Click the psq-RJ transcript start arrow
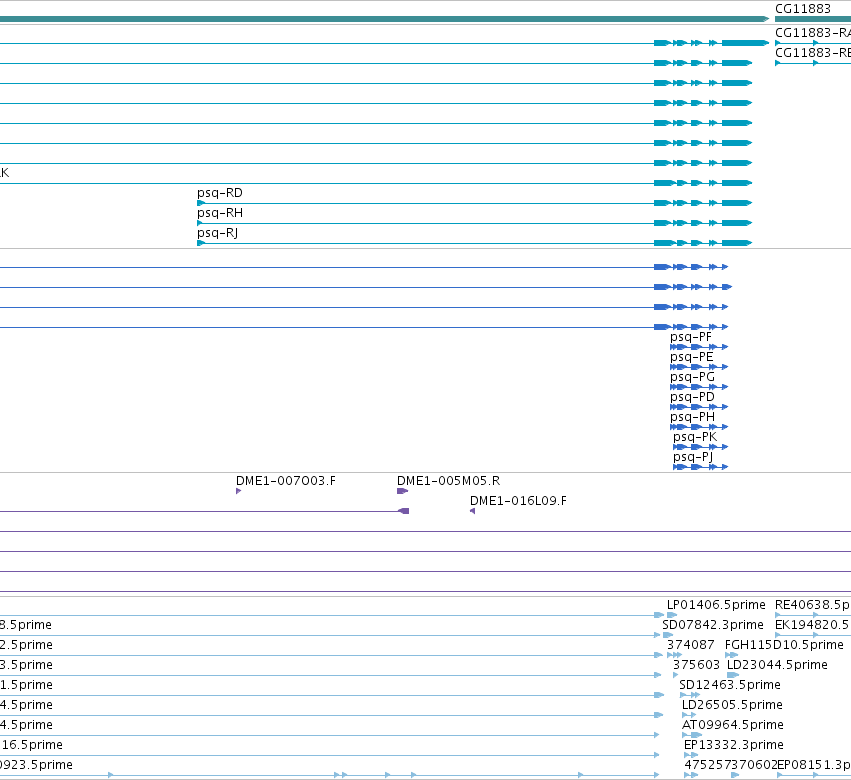The width and height of the screenshot is (851, 780). click(x=201, y=243)
